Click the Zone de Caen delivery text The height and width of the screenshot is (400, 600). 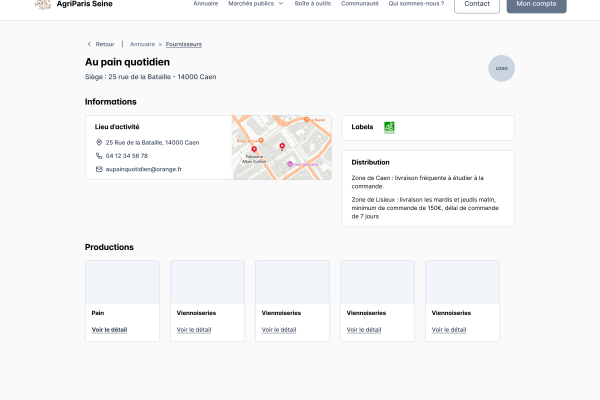point(417,182)
